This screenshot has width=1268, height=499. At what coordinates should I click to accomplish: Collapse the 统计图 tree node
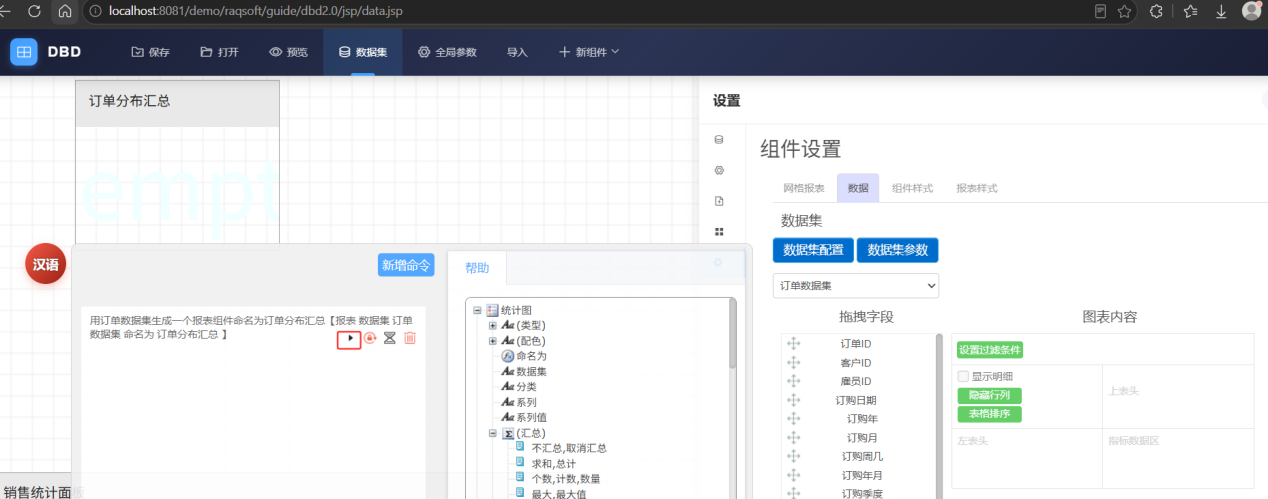coord(477,310)
